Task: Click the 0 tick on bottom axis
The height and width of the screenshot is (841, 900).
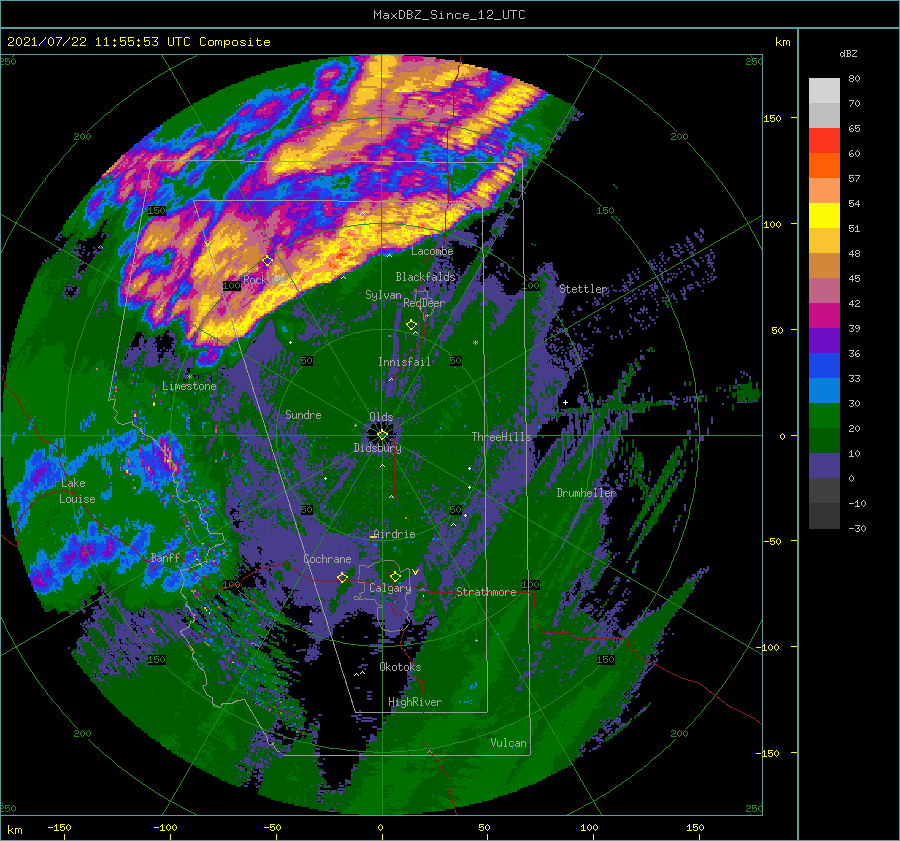Action: (381, 827)
